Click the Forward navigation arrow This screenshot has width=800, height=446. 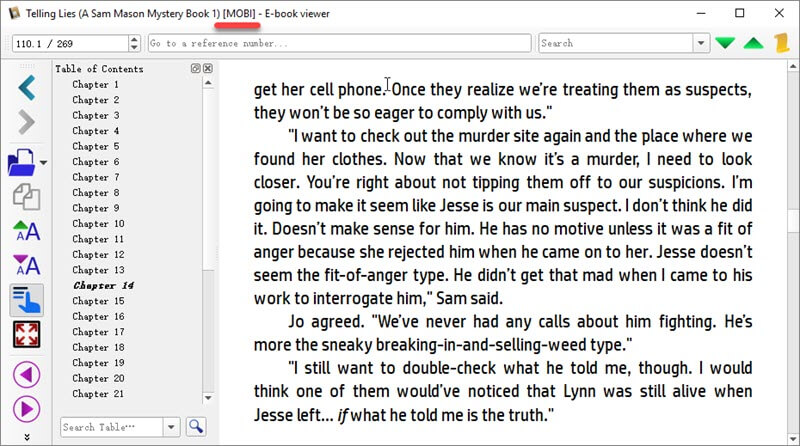pos(26,122)
